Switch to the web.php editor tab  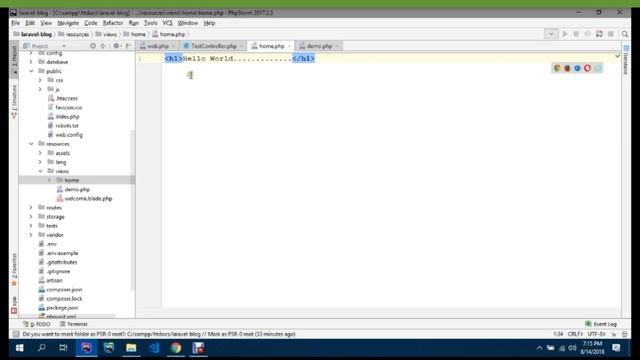coord(158,46)
